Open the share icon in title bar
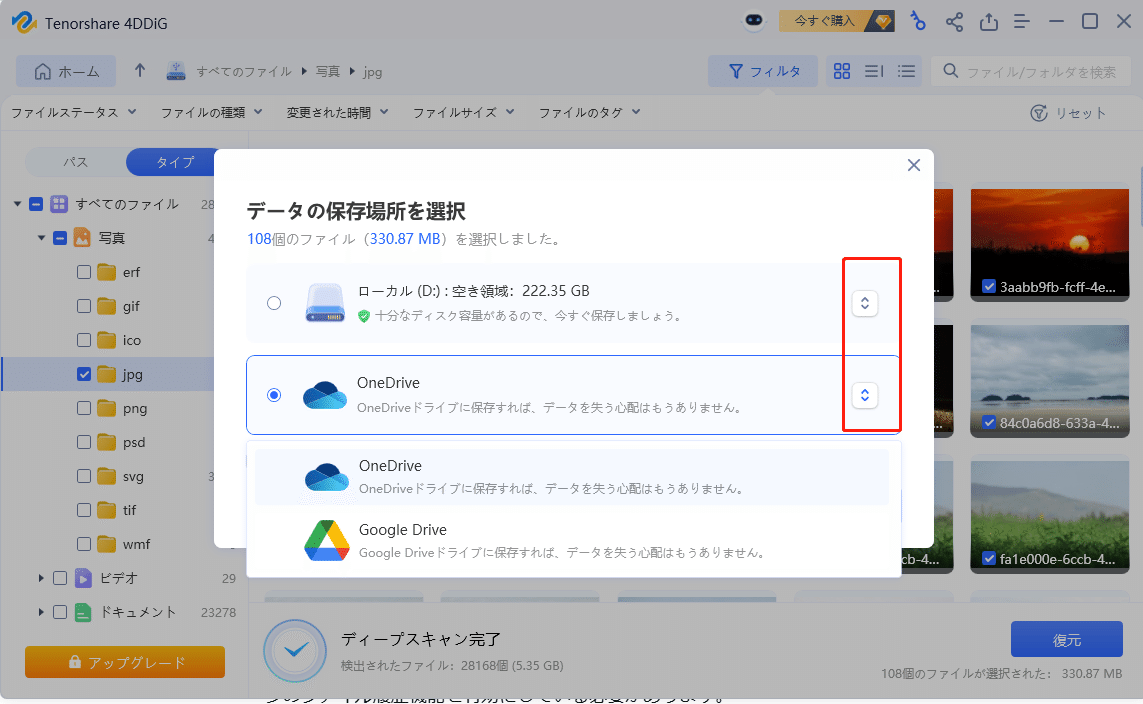 pyautogui.click(x=954, y=21)
